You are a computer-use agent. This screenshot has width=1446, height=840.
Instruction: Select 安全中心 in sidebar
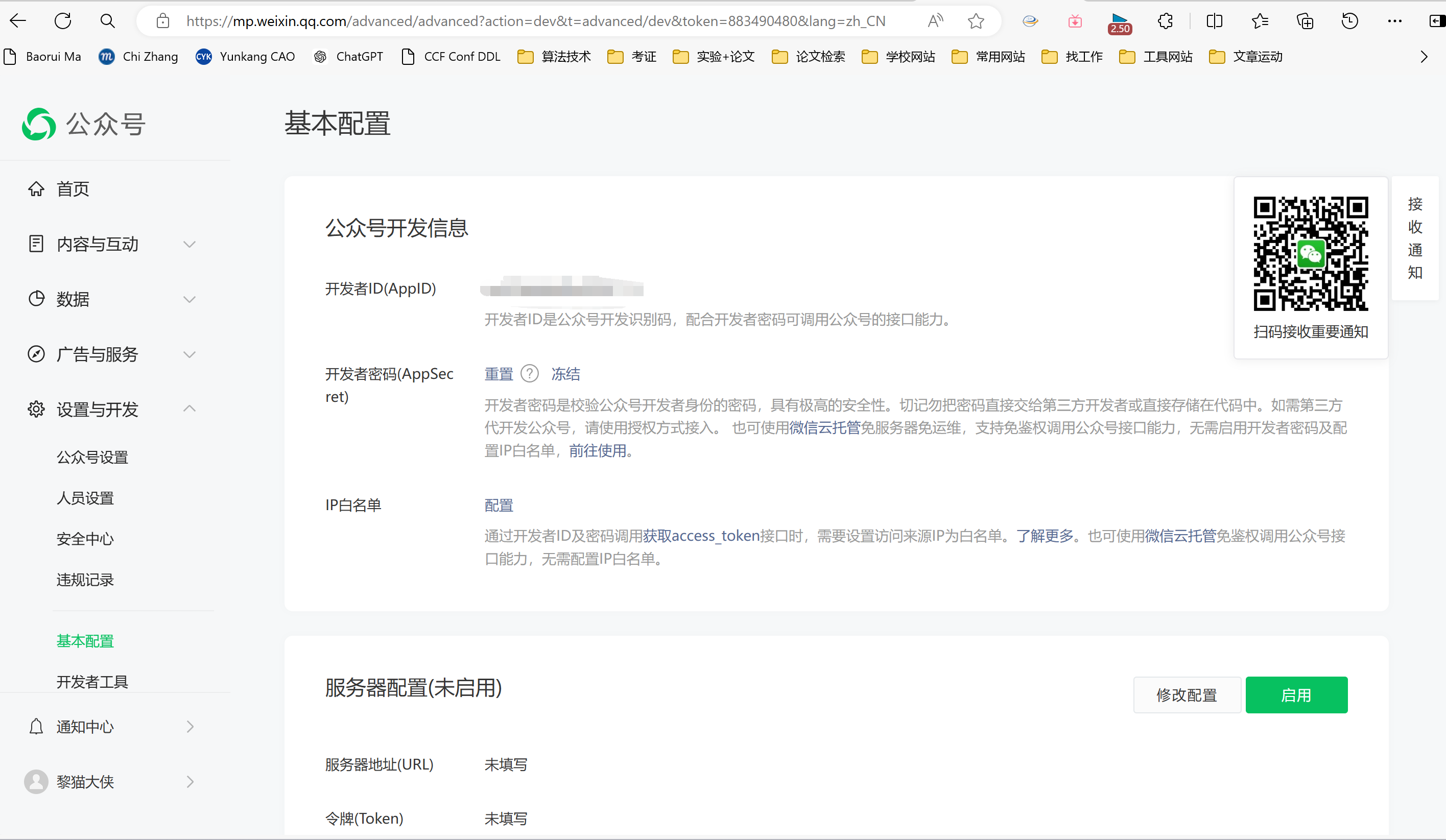coord(85,539)
